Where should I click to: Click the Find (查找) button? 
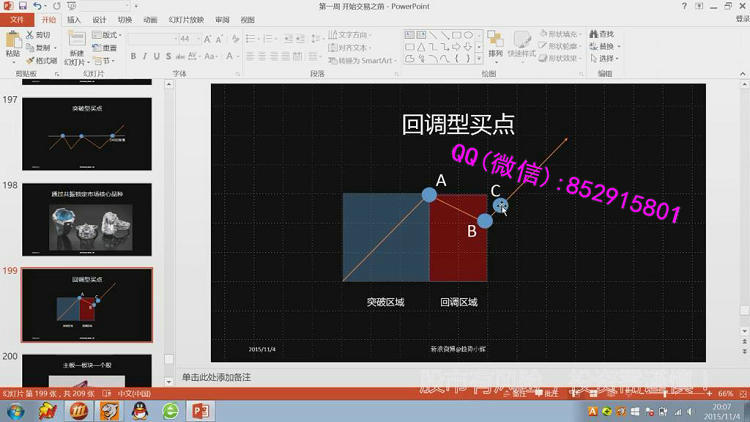coord(602,35)
